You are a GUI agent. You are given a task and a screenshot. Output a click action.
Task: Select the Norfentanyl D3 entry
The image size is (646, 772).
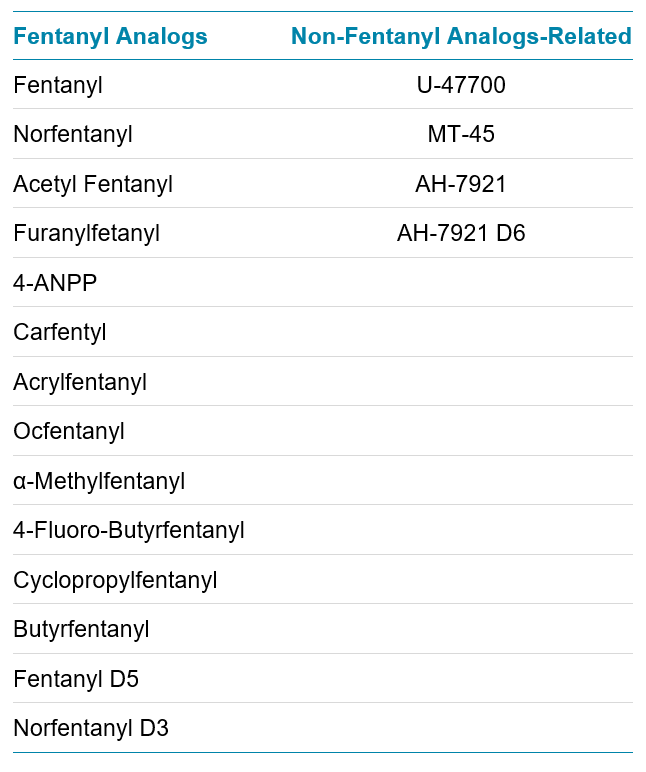click(x=91, y=729)
